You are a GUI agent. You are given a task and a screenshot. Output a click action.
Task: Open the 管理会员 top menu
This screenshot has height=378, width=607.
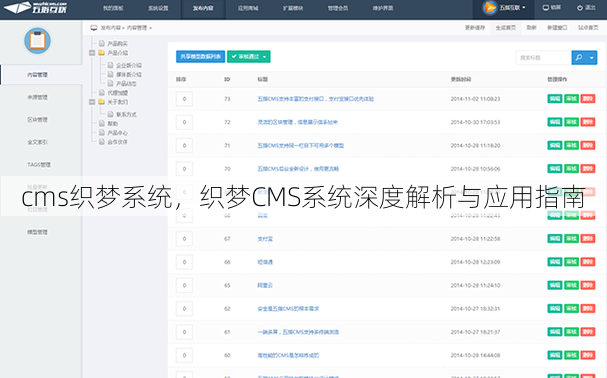[338, 8]
